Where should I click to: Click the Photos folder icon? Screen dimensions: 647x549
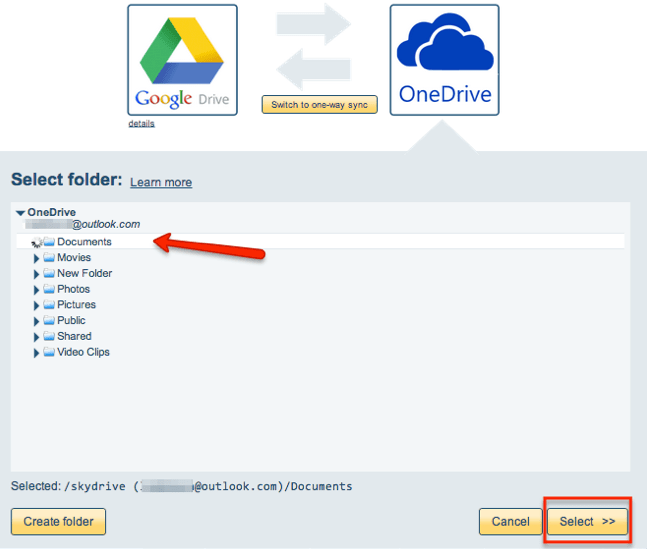tap(49, 289)
